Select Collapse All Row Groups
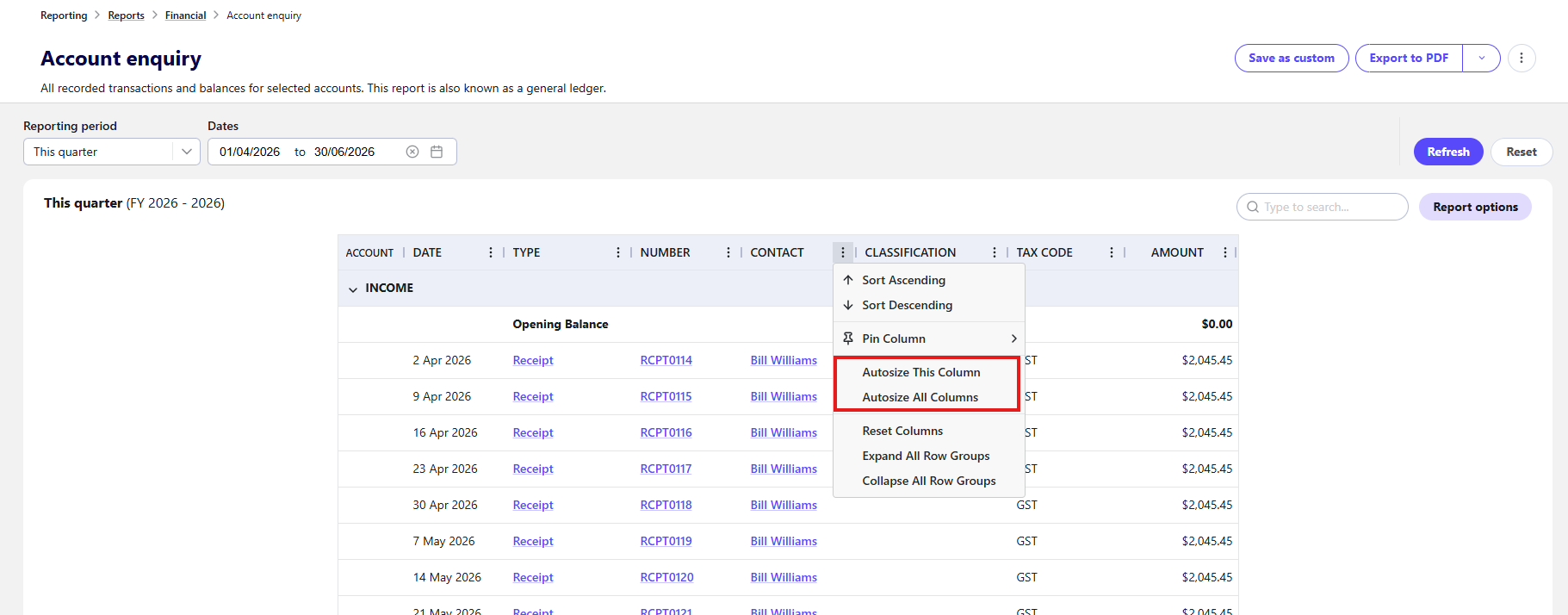 click(929, 481)
